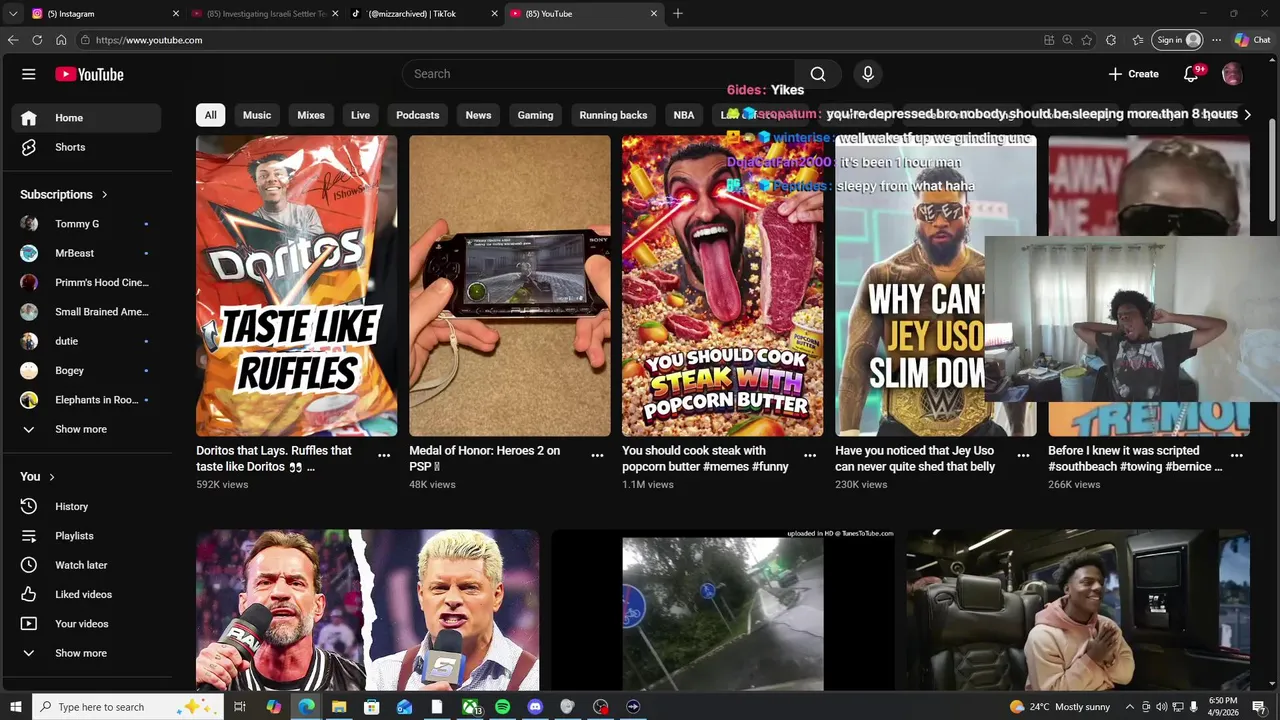Open Tommy G channel subscription
1280x720 pixels.
tap(86, 224)
